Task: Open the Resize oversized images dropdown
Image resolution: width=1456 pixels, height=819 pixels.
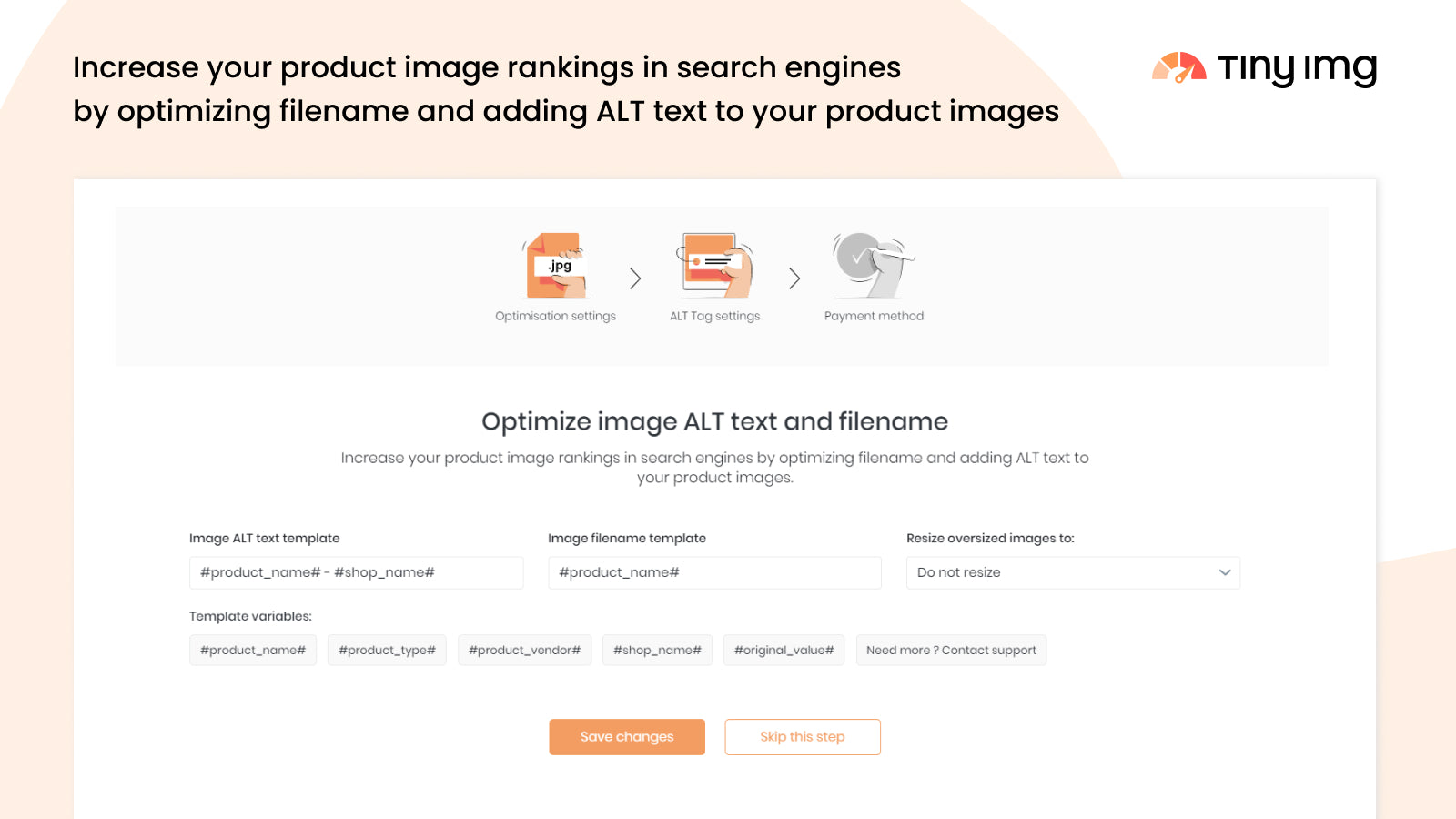Action: [x=1072, y=573]
